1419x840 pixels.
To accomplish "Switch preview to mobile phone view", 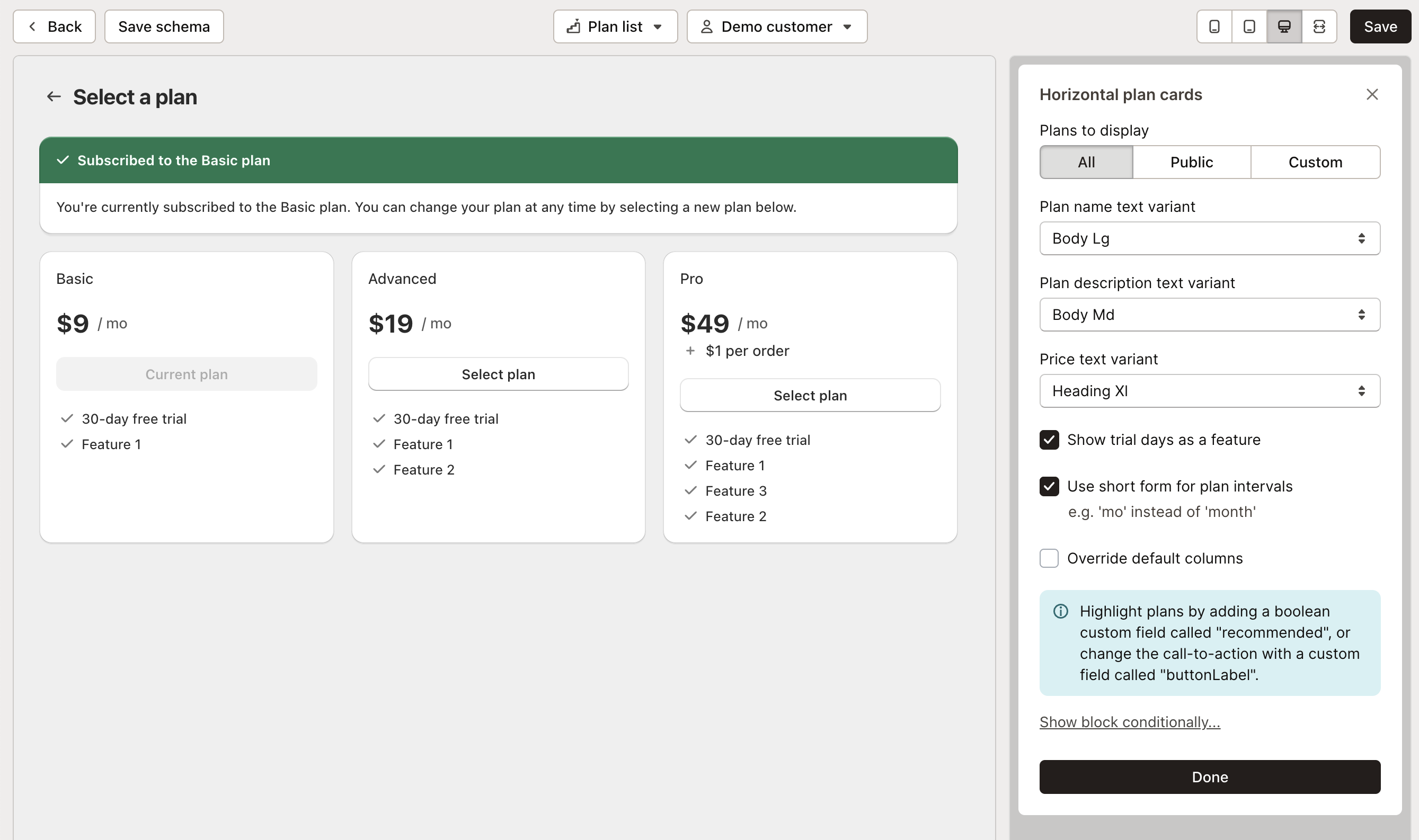I will coord(1213,26).
